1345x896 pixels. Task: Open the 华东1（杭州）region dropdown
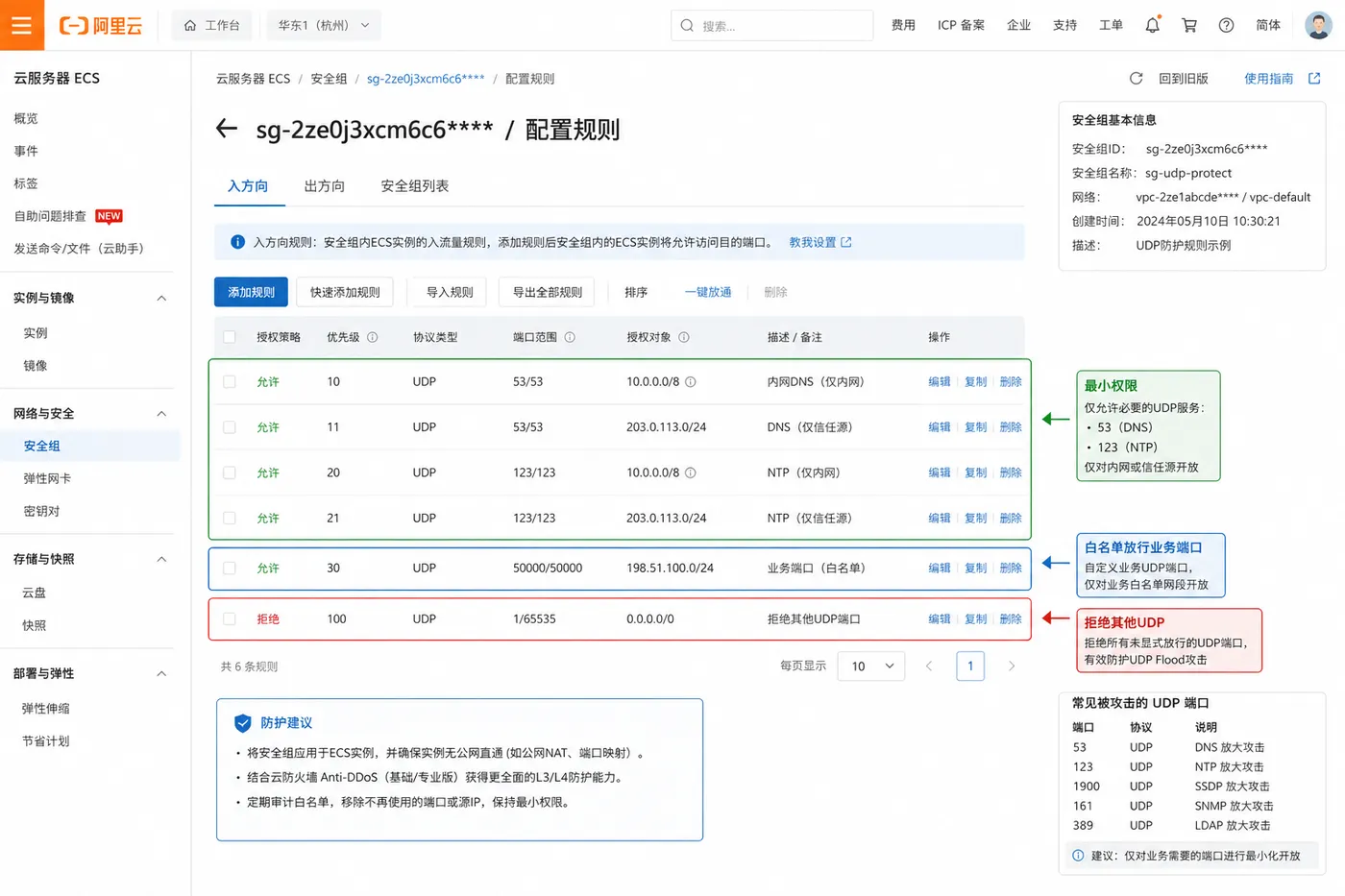[323, 26]
